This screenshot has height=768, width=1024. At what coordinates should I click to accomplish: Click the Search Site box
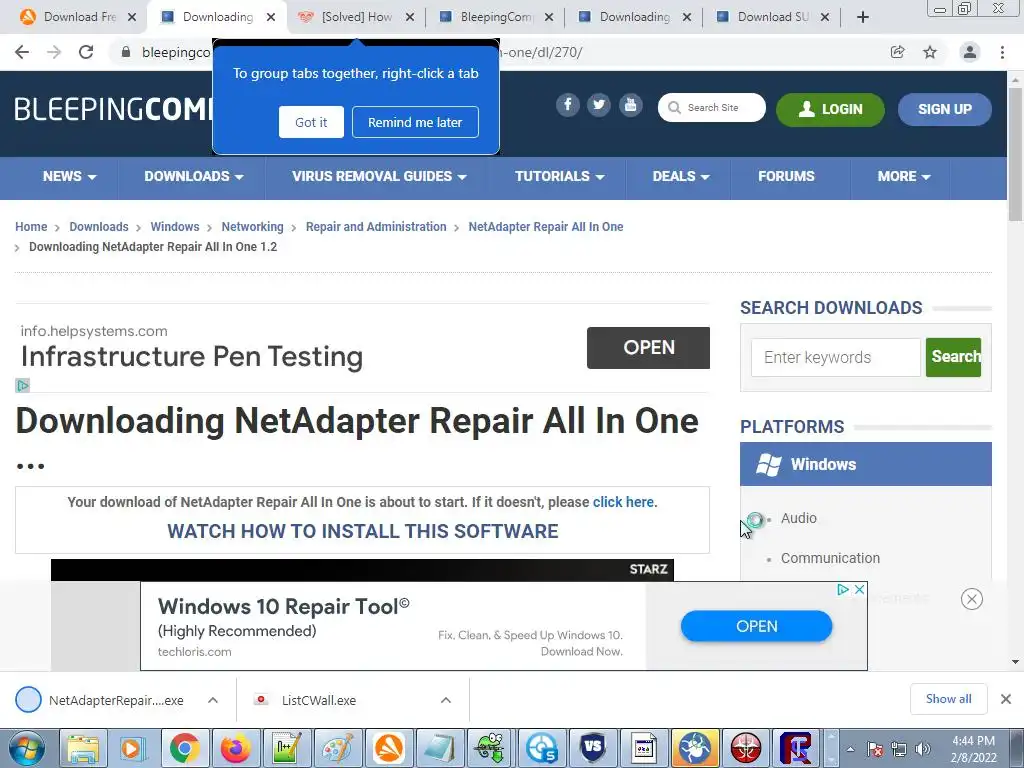click(x=712, y=108)
